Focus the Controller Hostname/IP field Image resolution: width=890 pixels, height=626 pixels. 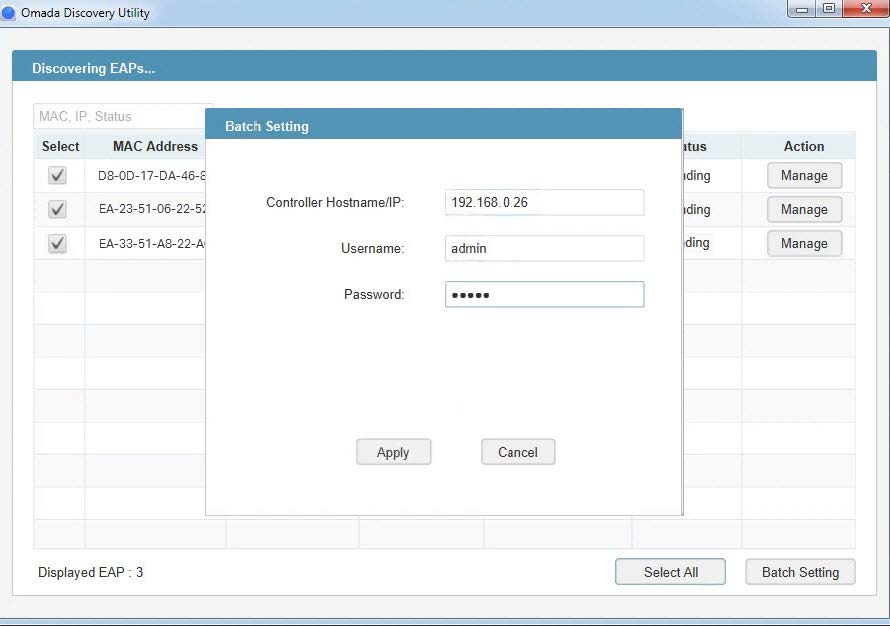click(544, 202)
